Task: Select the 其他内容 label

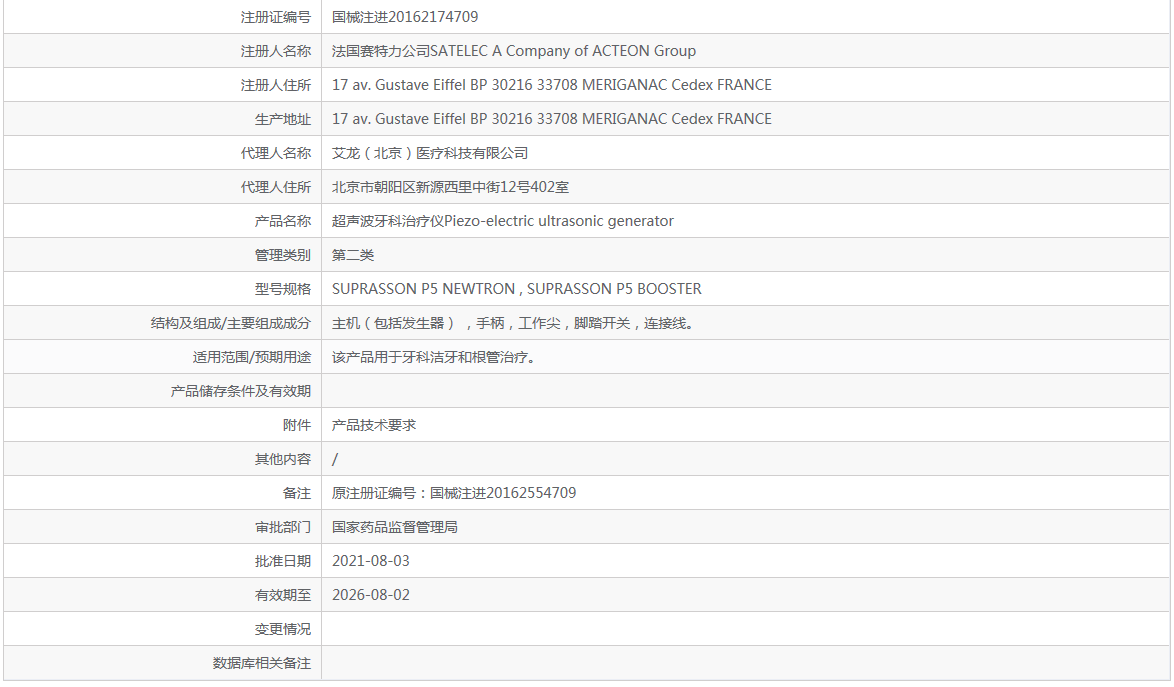Action: (283, 459)
